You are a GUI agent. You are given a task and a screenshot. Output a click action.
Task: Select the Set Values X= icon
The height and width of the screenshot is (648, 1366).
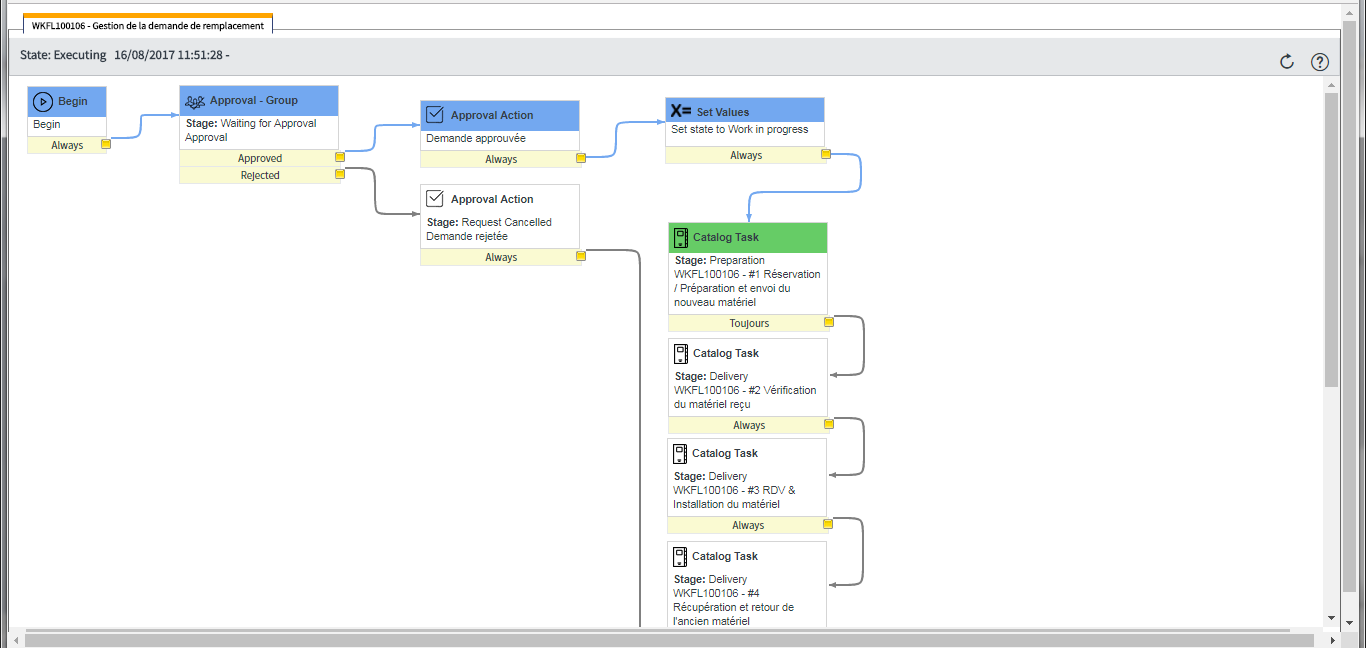[681, 111]
